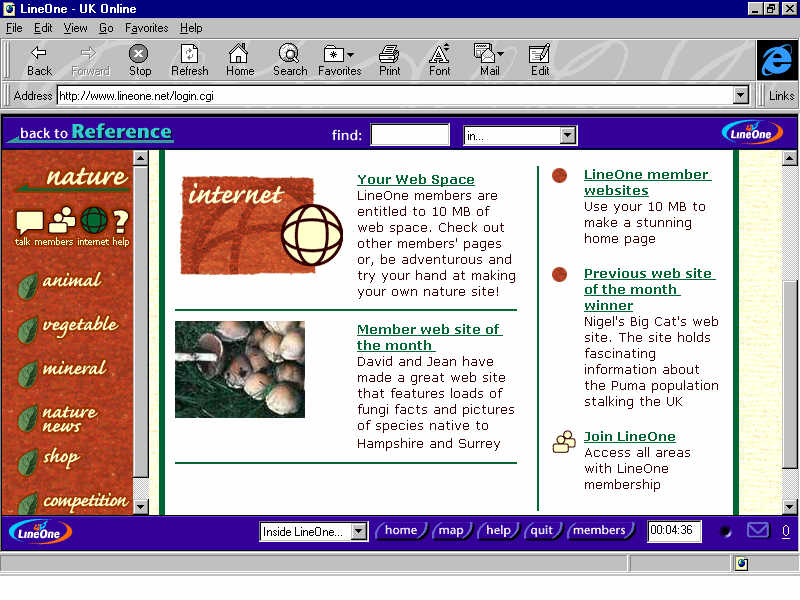
Task: Go to the Home page icon
Action: 239,61
